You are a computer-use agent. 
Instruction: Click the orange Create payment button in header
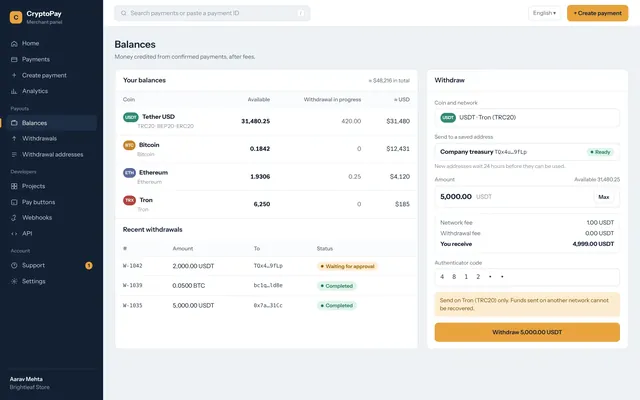tap(597, 13)
